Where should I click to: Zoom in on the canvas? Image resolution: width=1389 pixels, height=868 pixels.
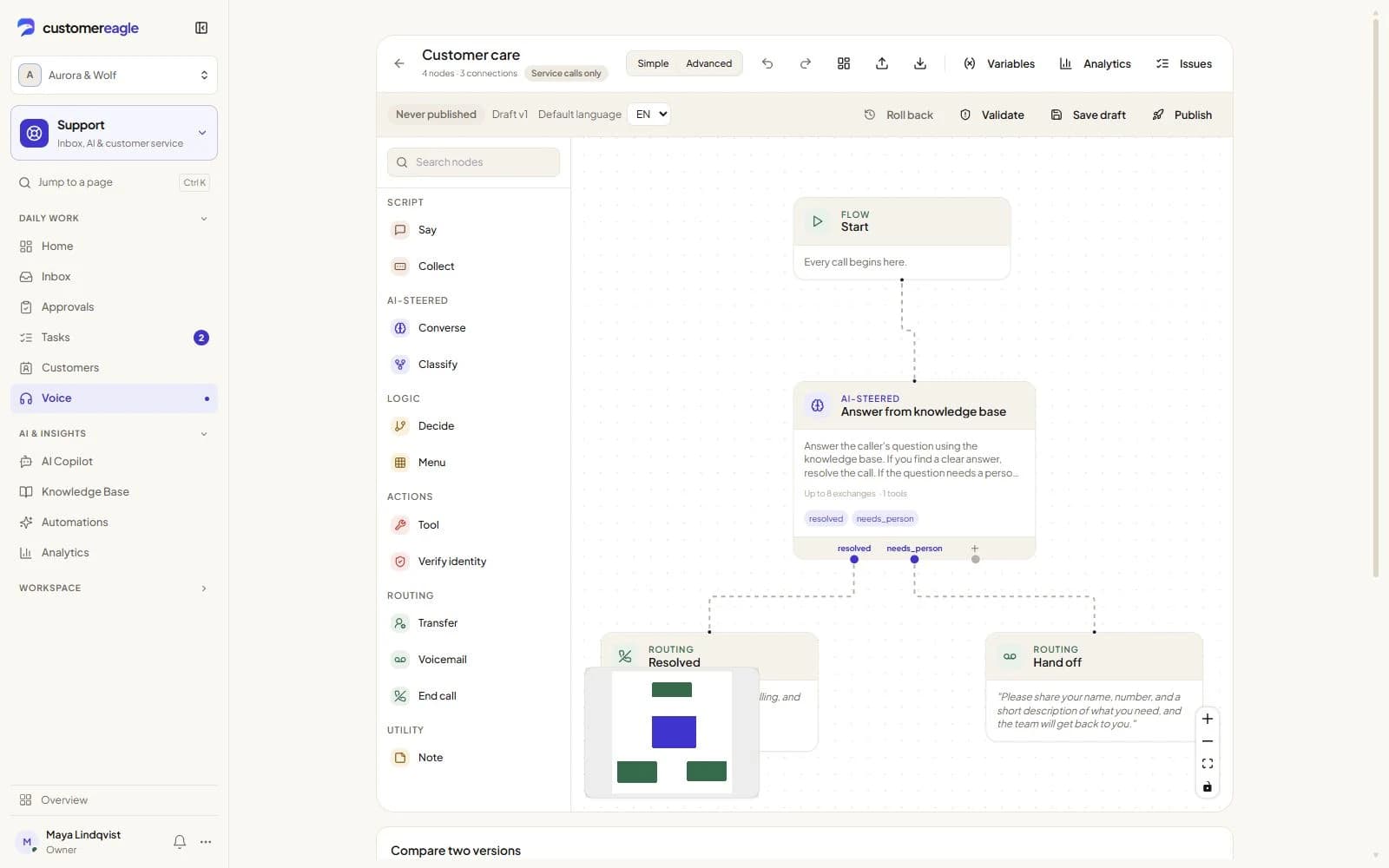[1208, 719]
